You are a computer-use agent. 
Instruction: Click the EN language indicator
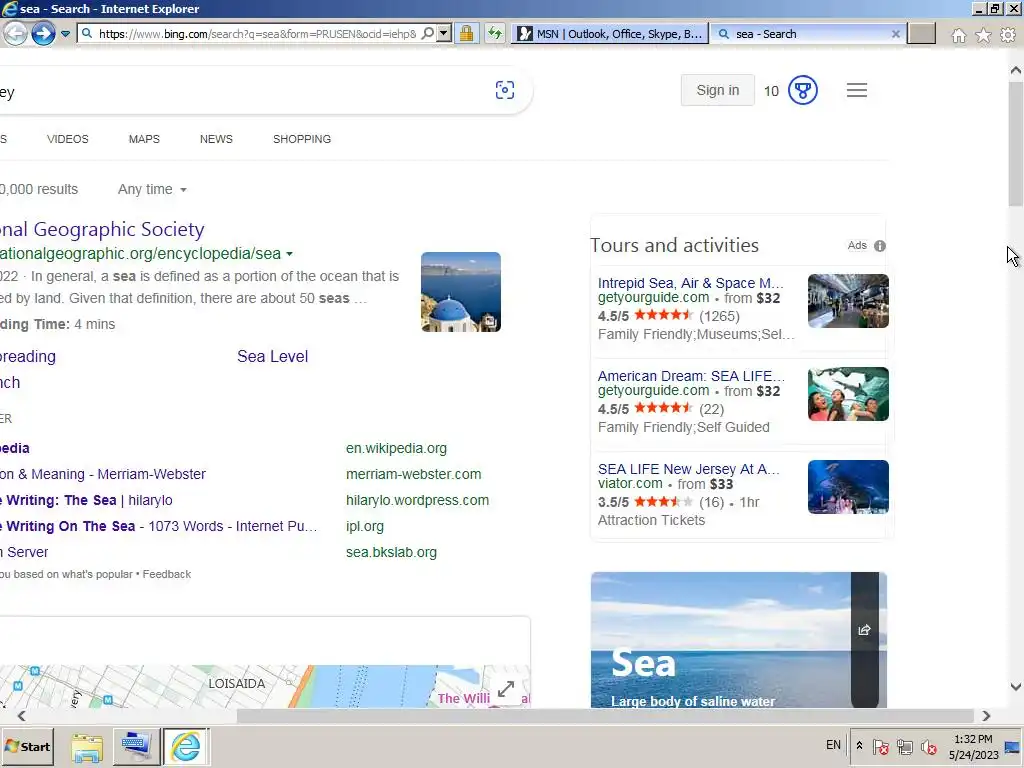(833, 745)
